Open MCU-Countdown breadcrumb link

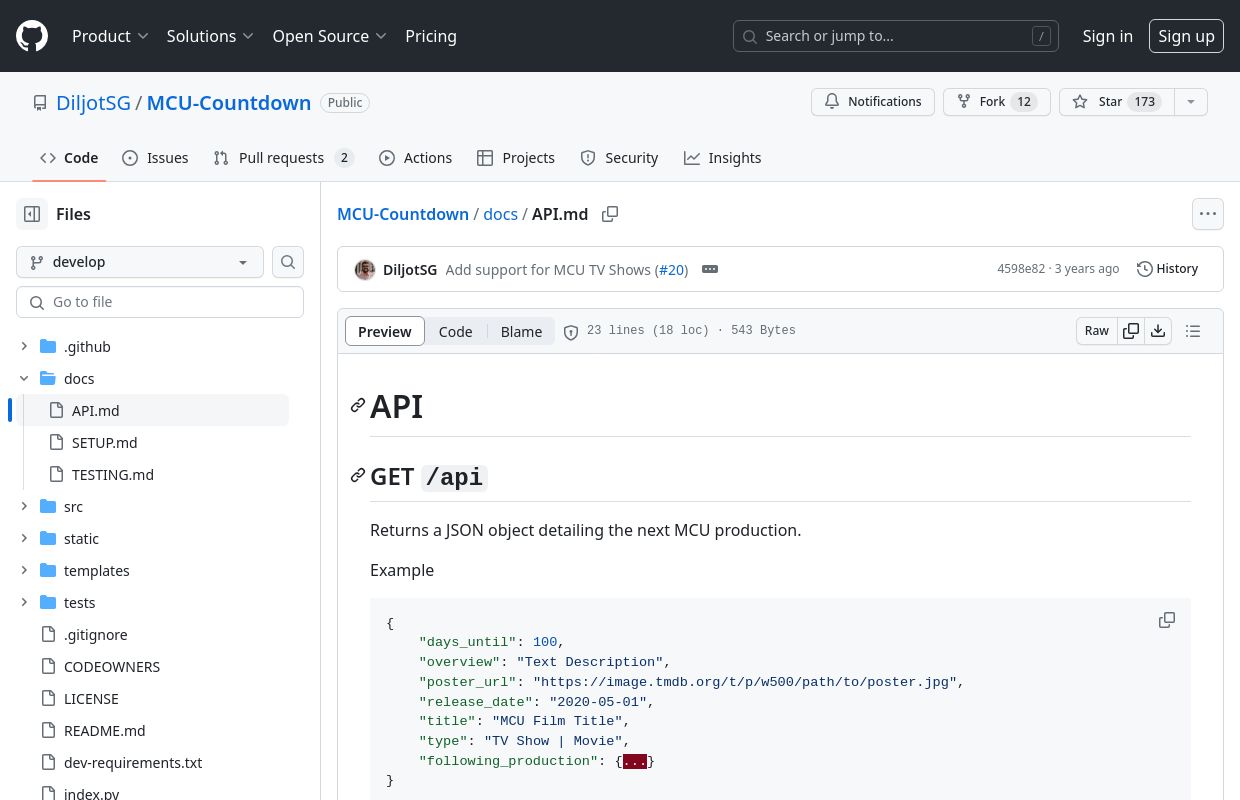403,214
